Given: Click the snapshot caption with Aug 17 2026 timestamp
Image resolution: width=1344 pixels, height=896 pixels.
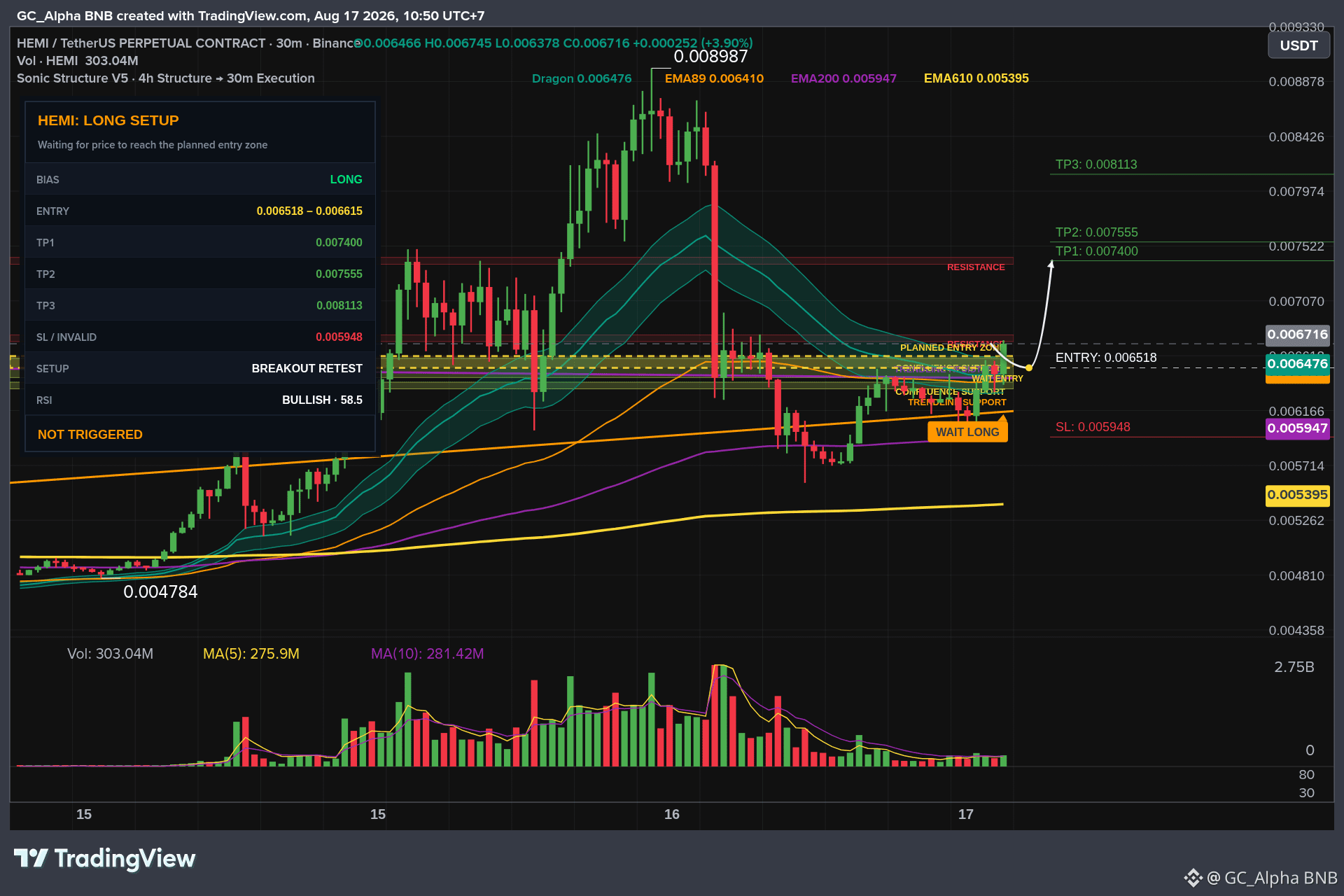Looking at the screenshot, I should [x=251, y=16].
